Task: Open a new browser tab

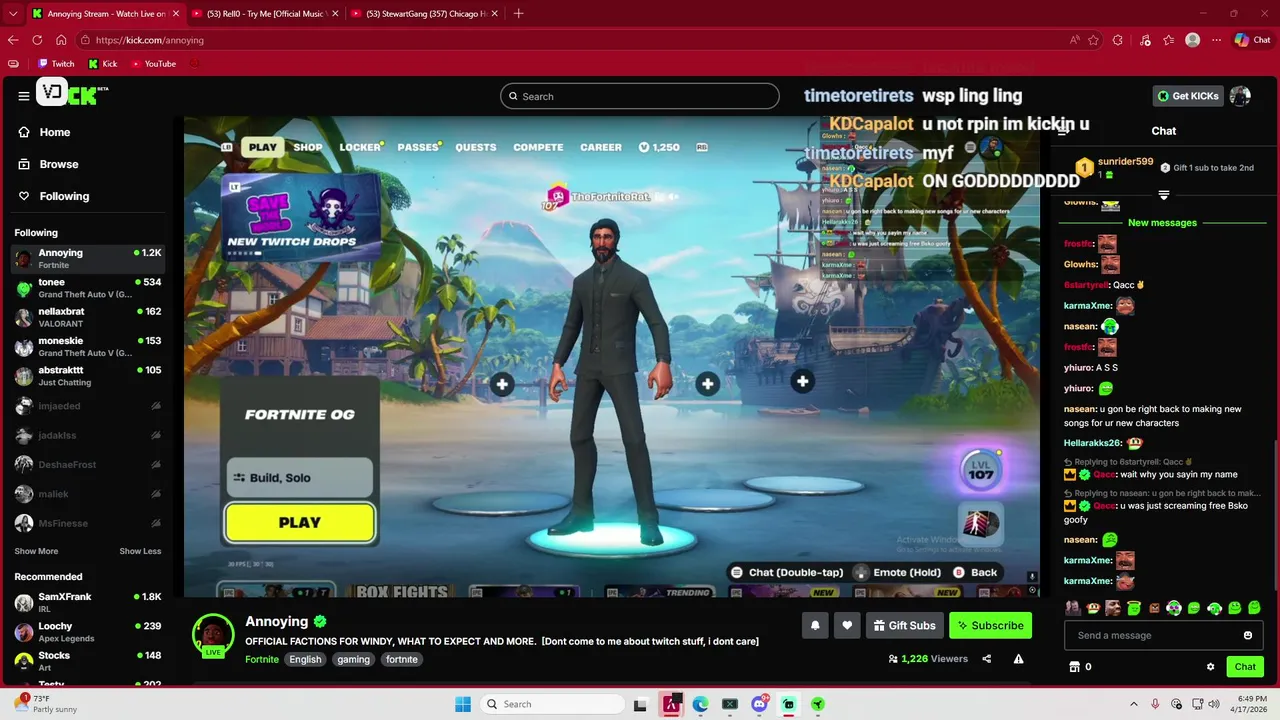Action: point(518,14)
